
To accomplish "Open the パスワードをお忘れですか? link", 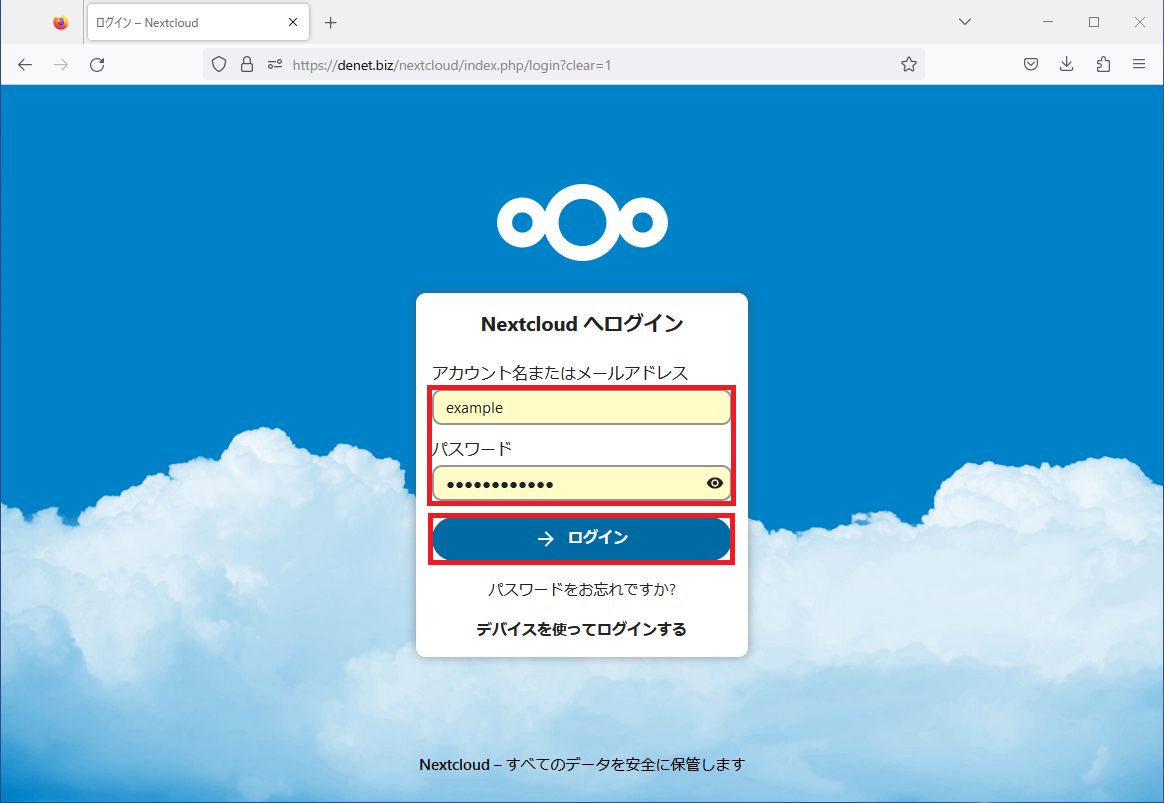I will pos(581,589).
